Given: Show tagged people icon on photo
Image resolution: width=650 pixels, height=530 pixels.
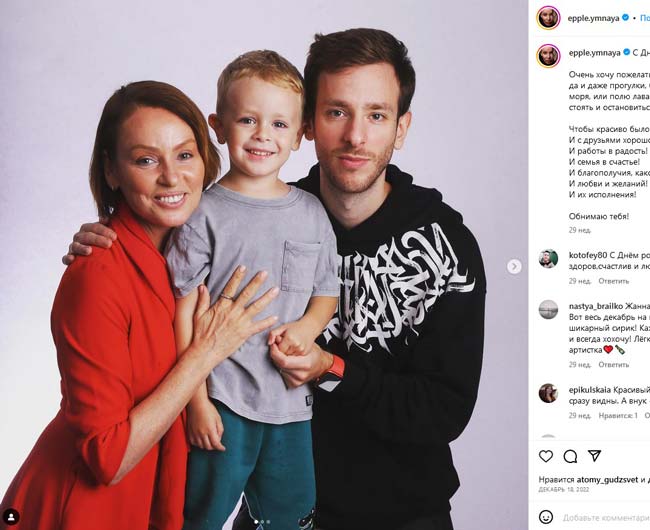Looking at the screenshot, I should (x=11, y=516).
